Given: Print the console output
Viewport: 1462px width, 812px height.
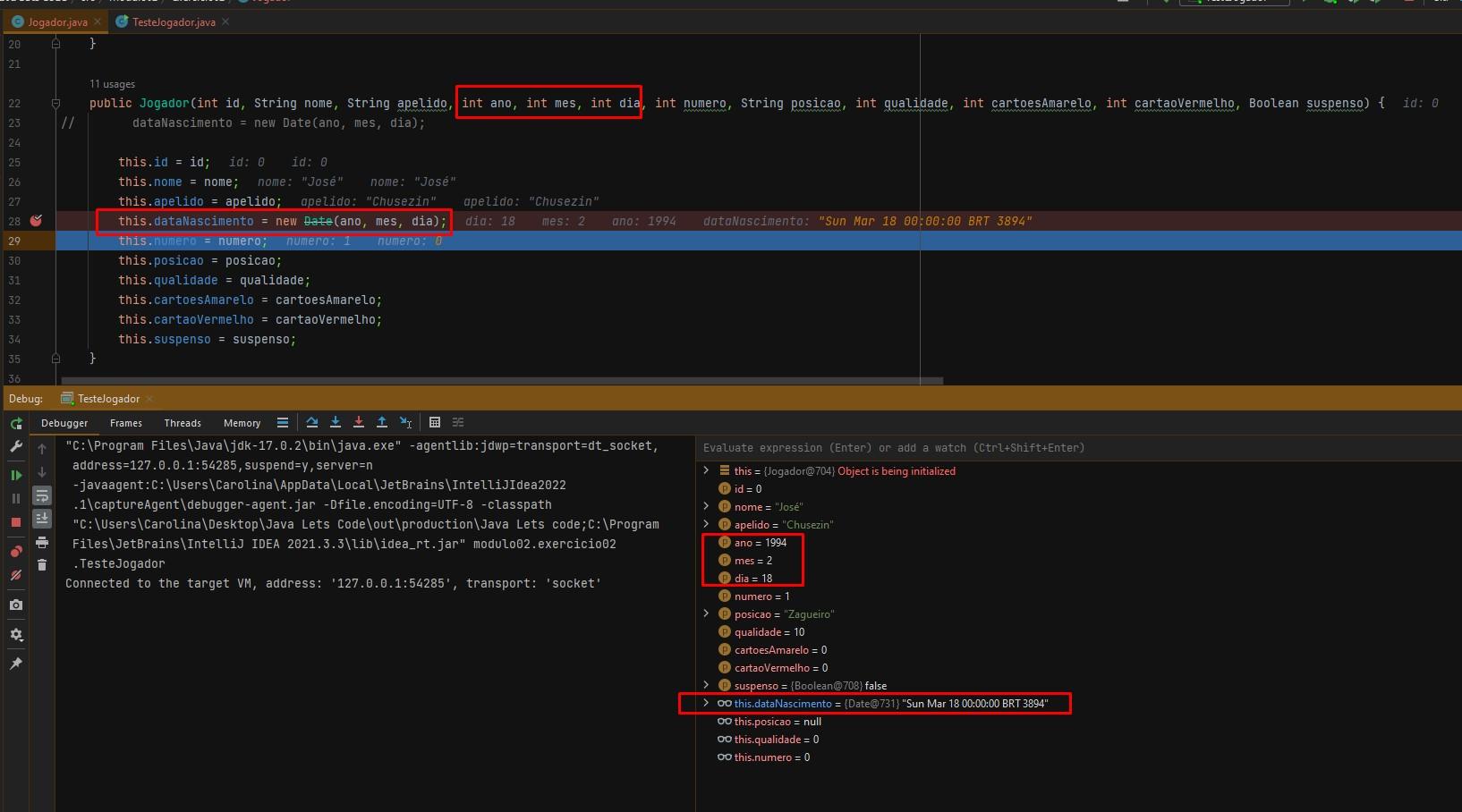Looking at the screenshot, I should pyautogui.click(x=42, y=542).
